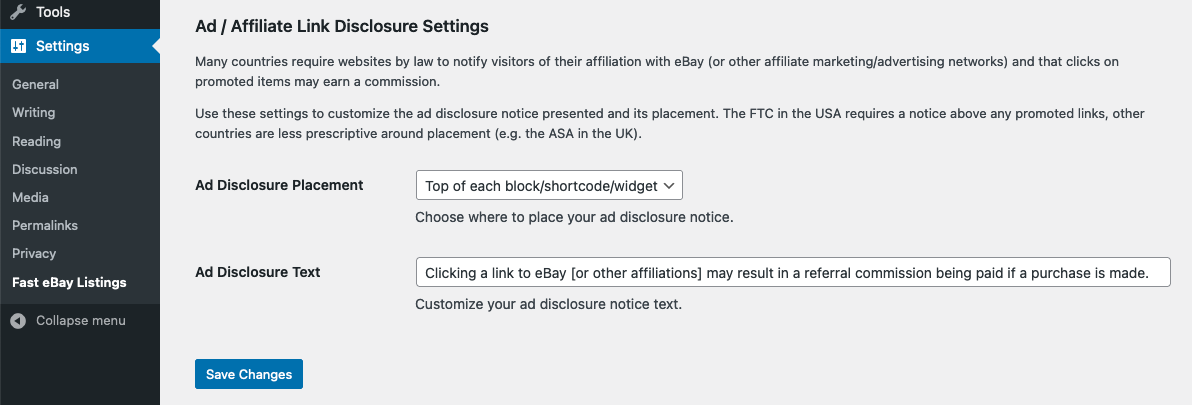The width and height of the screenshot is (1192, 405).
Task: Open Media settings
Action: pyautogui.click(x=30, y=198)
